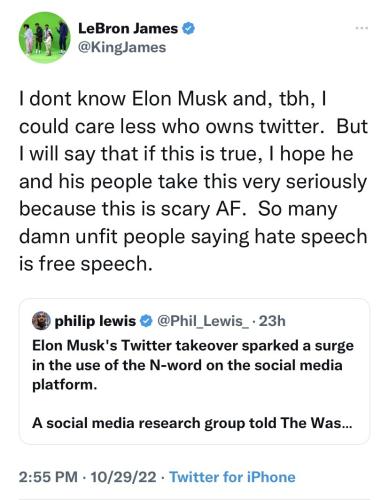
Task: Visit the @KingJames handle
Action: (x=122, y=47)
